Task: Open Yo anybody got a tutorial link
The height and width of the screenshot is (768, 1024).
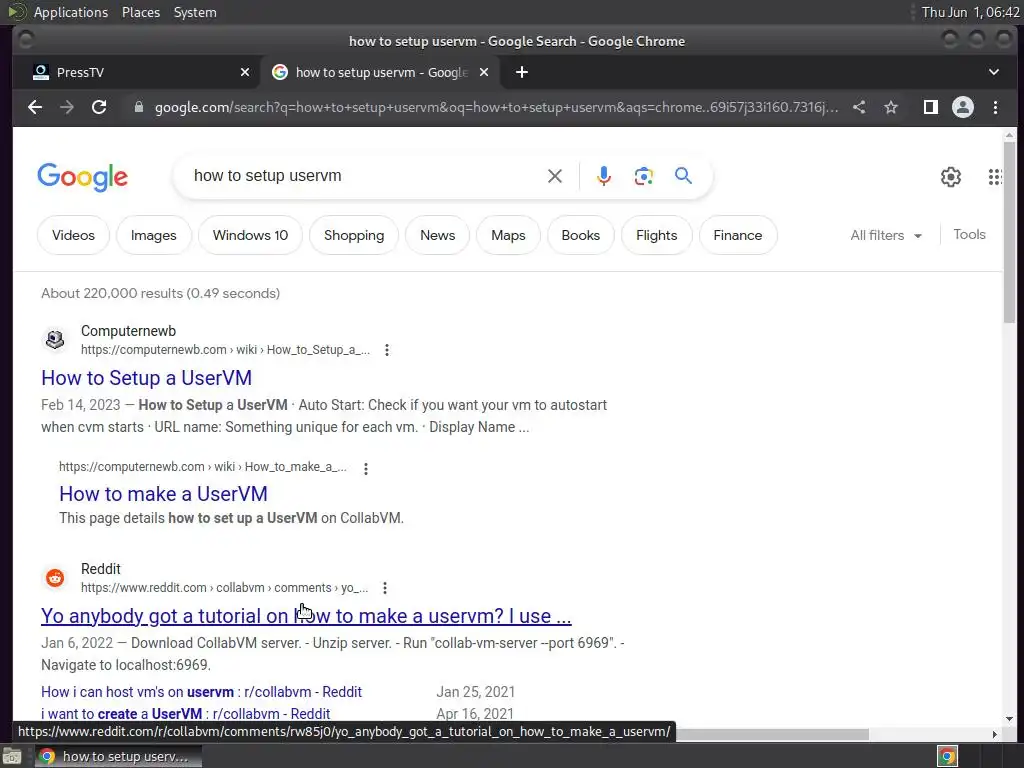Action: [306, 616]
